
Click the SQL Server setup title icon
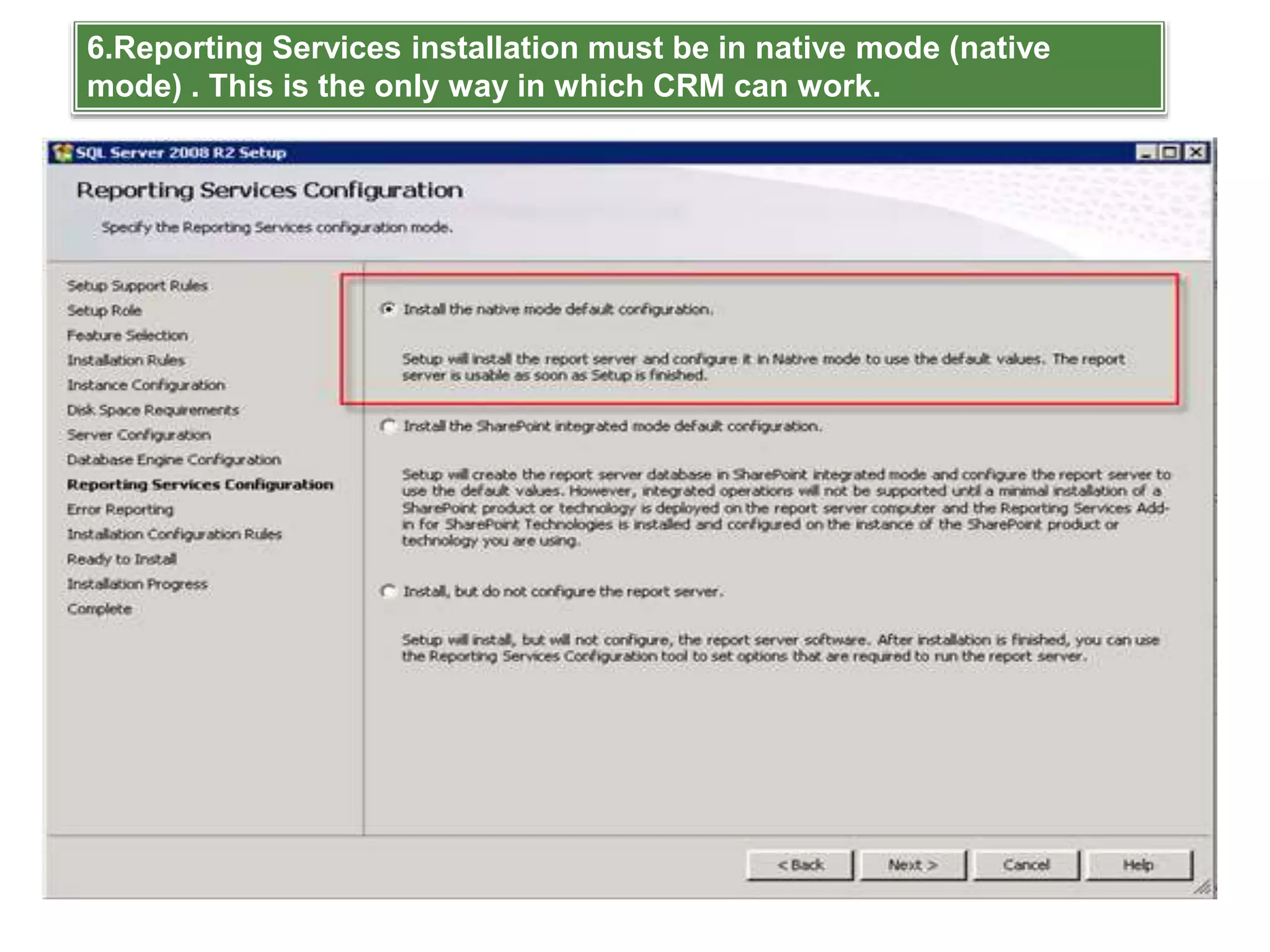(62, 152)
